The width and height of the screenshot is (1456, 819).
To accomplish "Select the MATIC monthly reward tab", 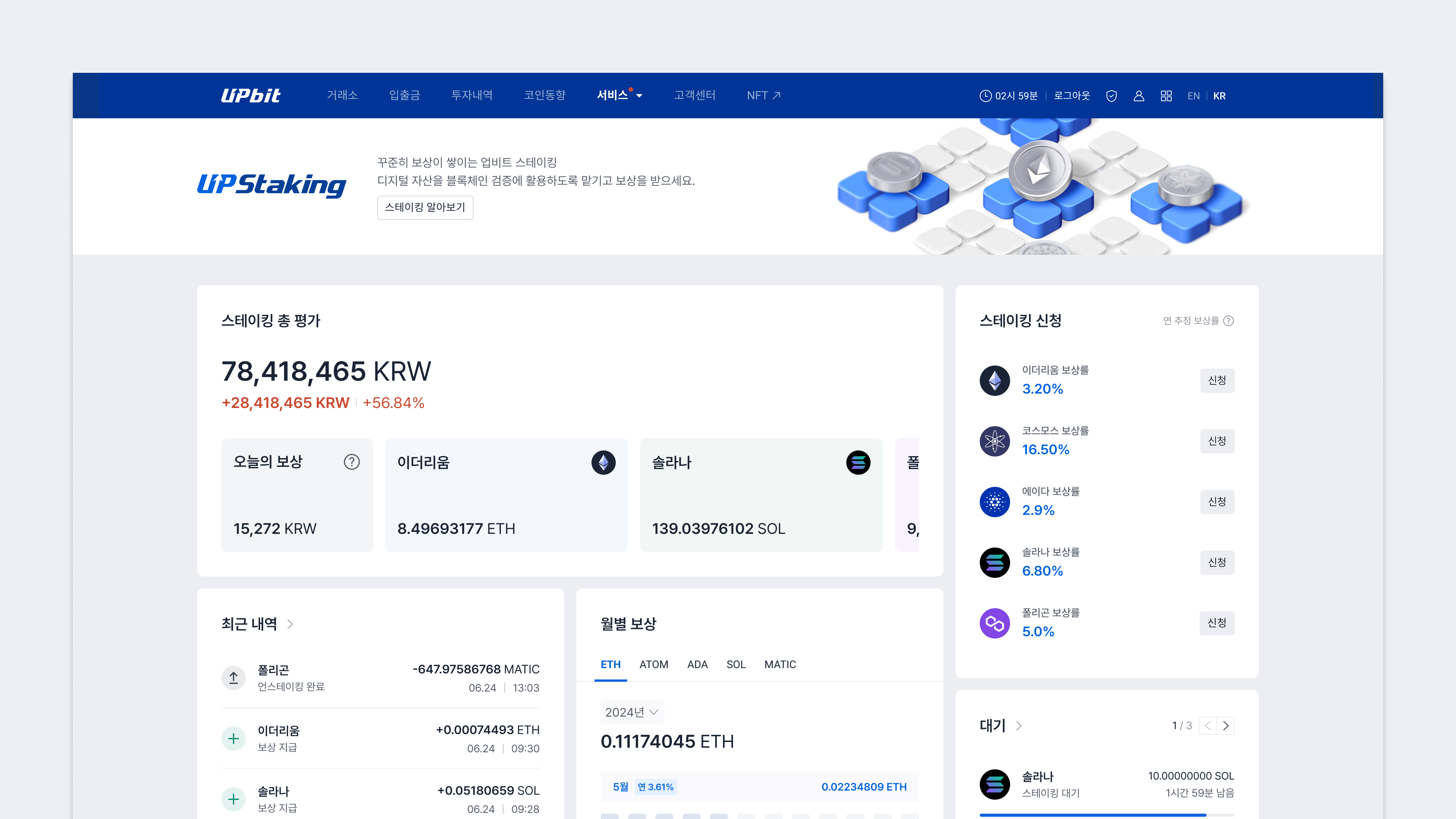I will (780, 665).
